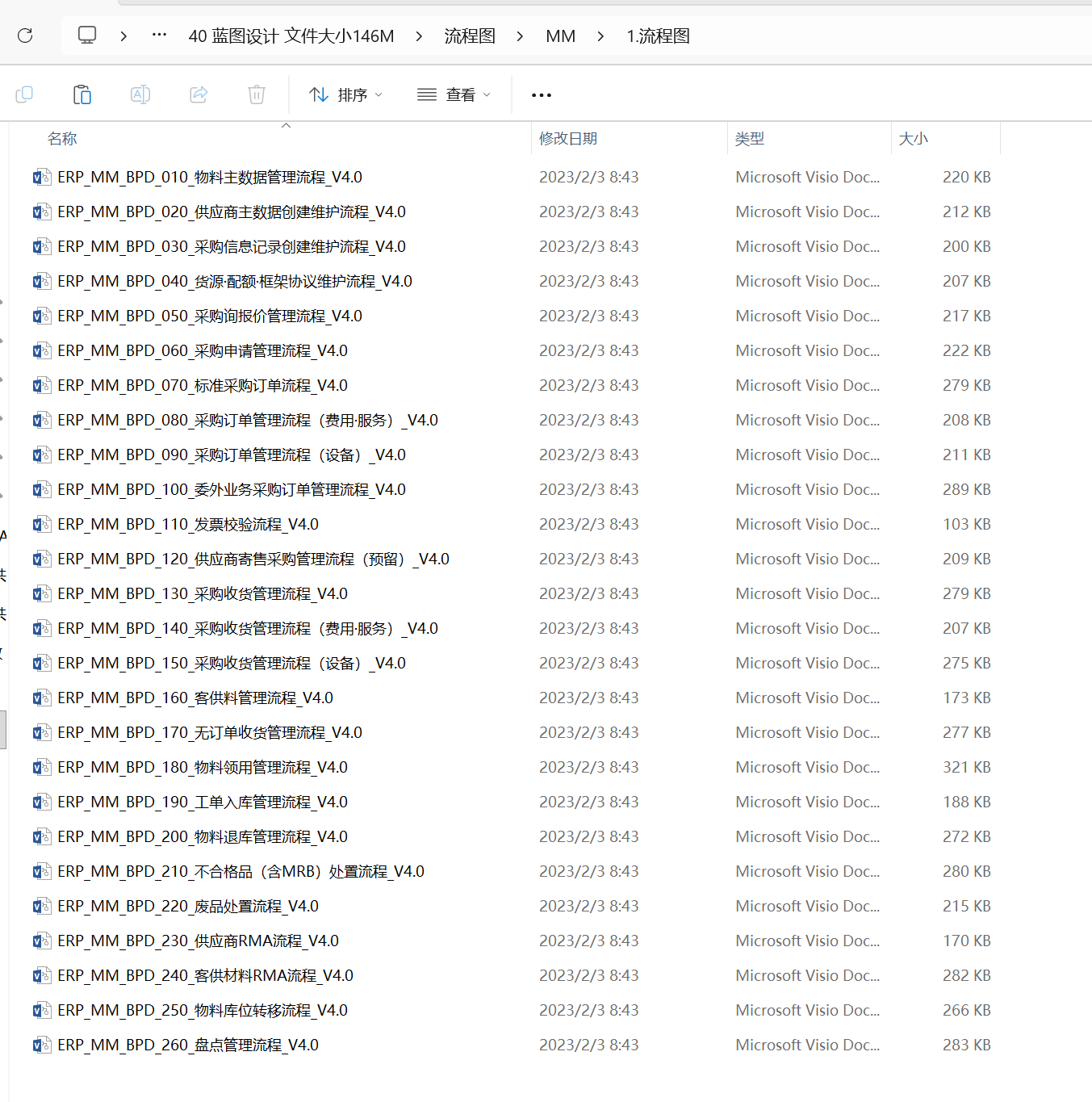Screen dimensions: 1092x1102
Task: Click the This PC monitor icon
Action: pyautogui.click(x=87, y=36)
